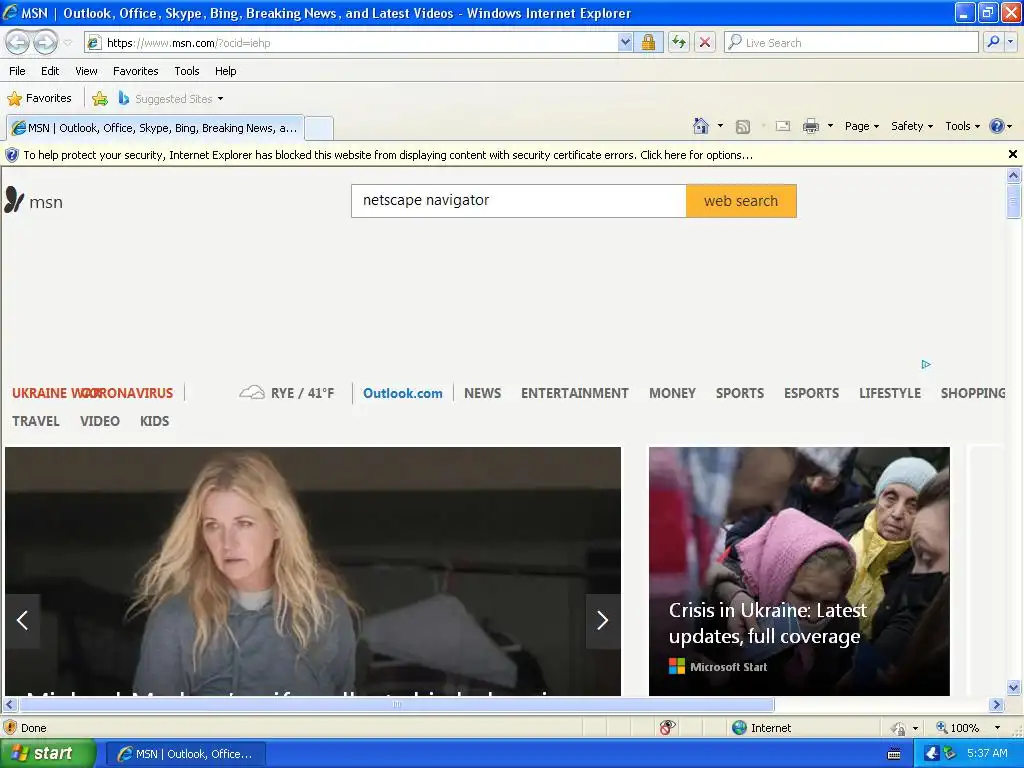The image size is (1024, 768).
Task: Run search with the magnifier button
Action: (993, 42)
